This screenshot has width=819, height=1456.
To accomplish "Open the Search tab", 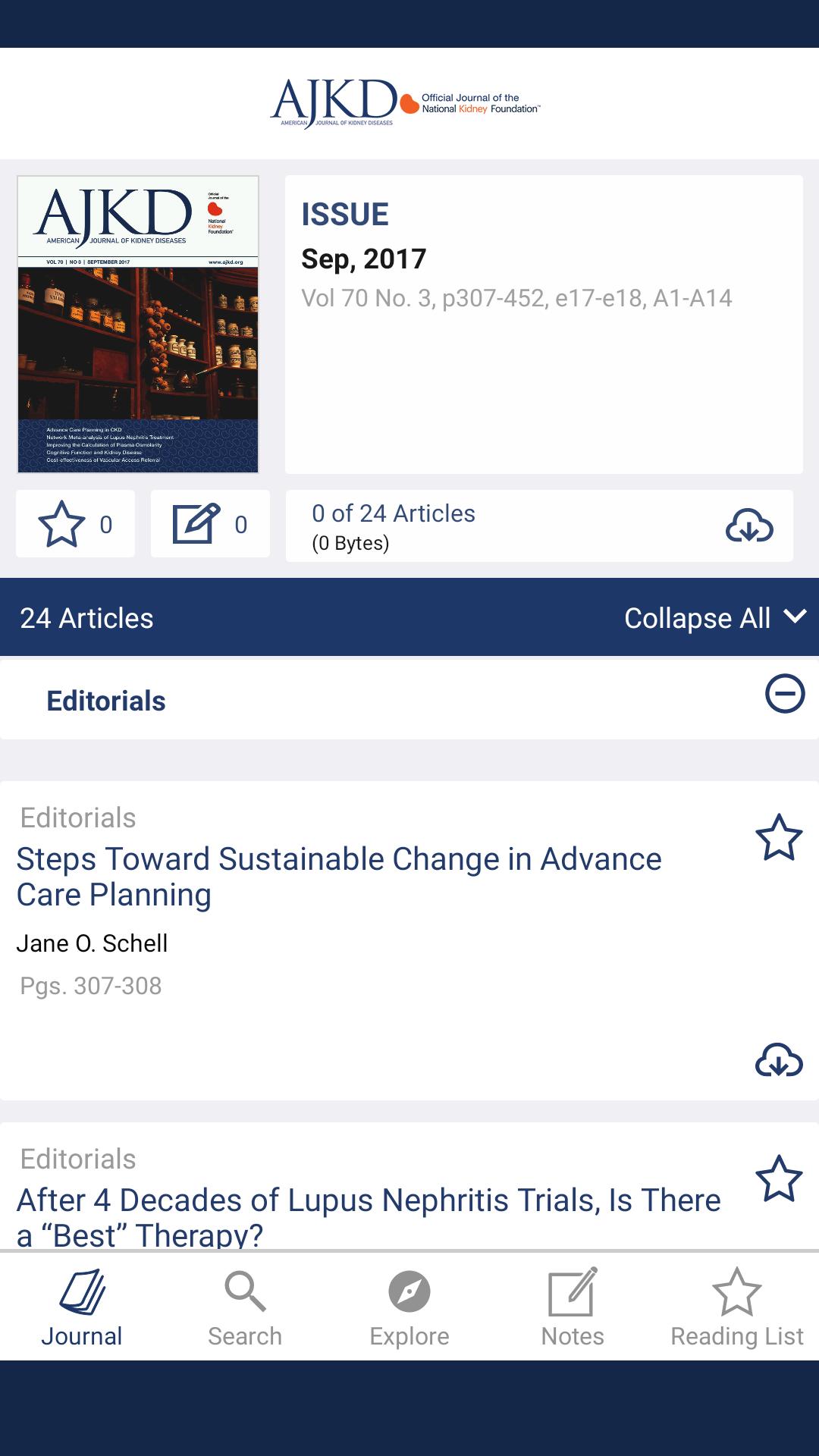I will point(245,1310).
